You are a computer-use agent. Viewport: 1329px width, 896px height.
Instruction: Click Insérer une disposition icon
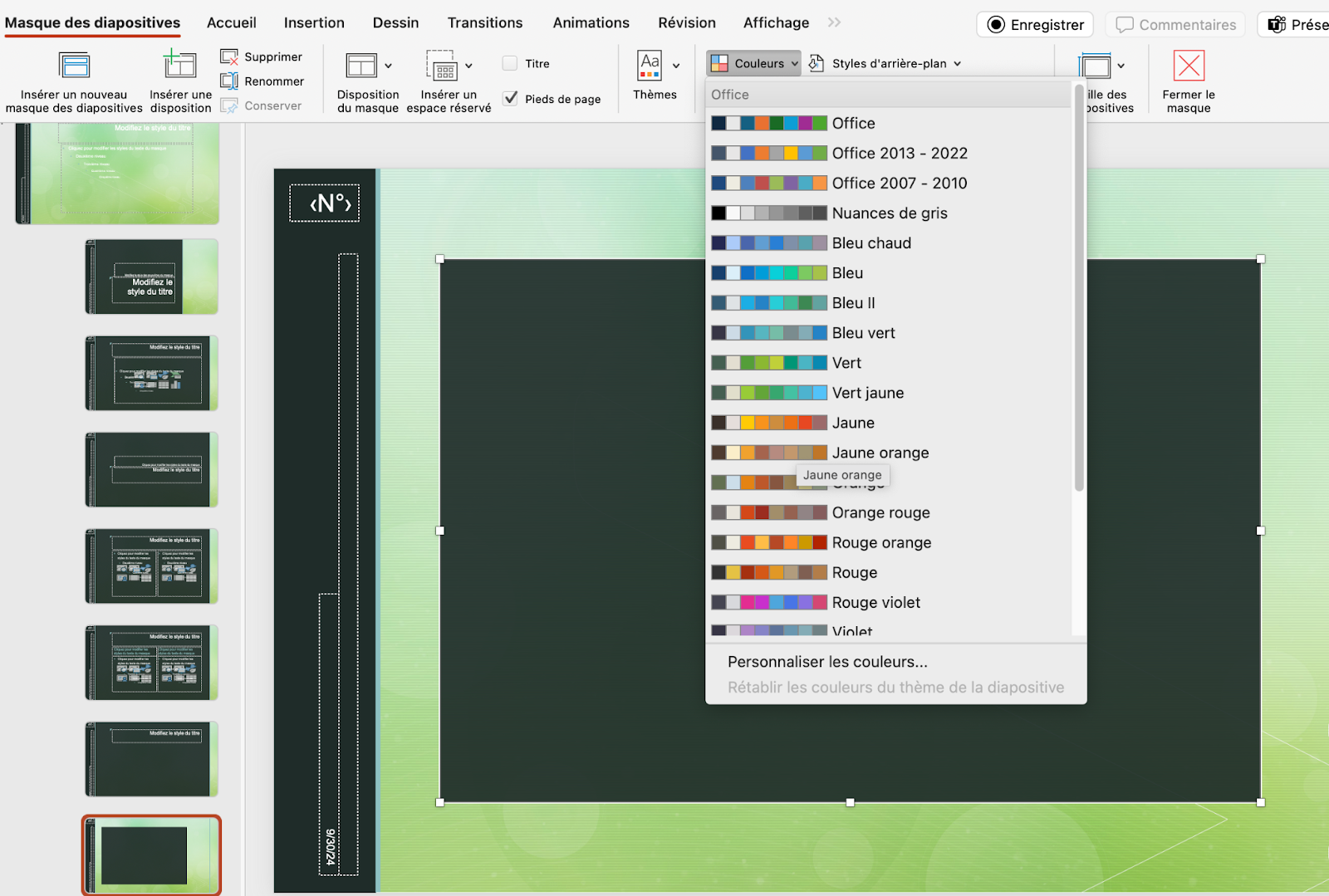[x=180, y=65]
